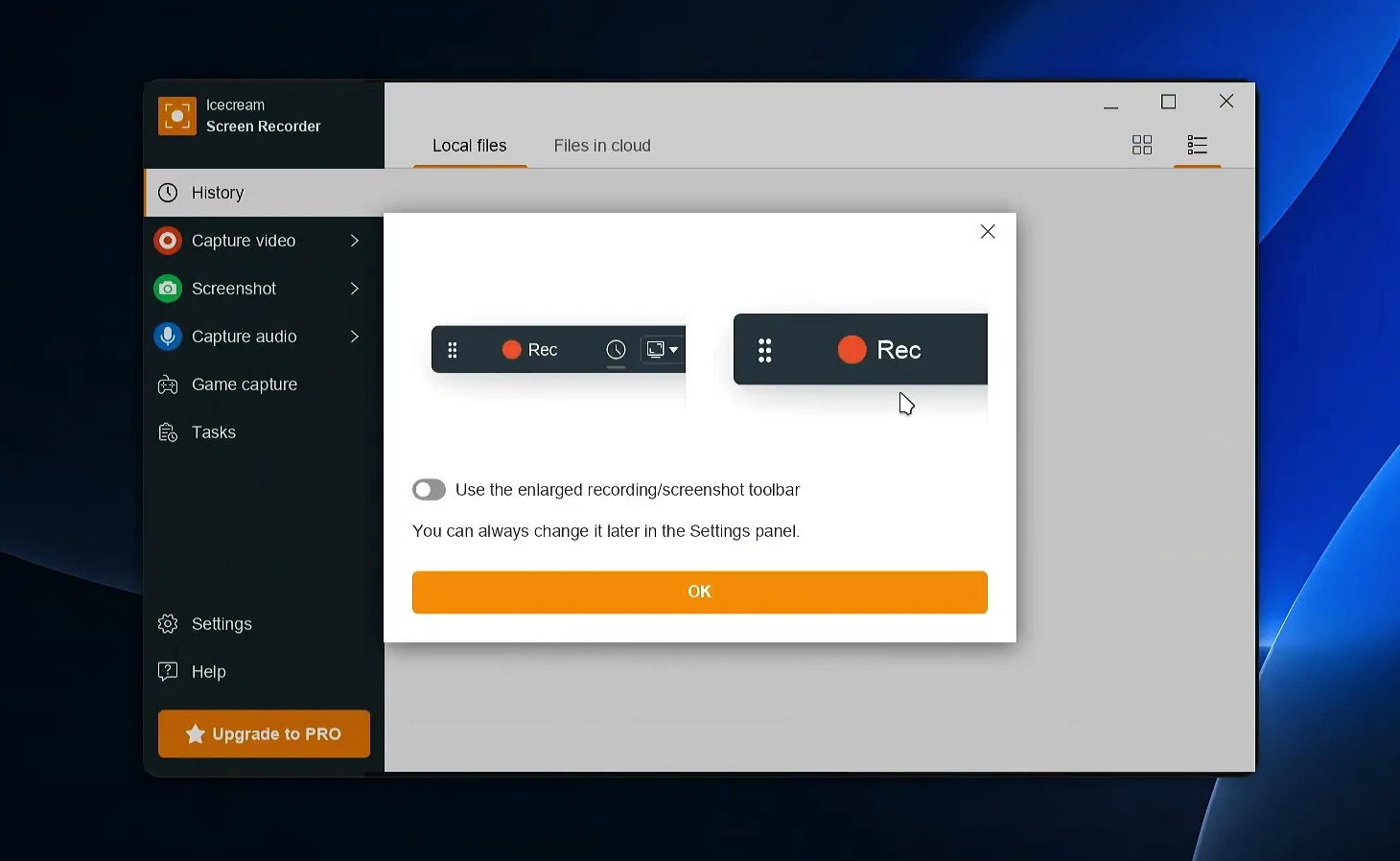Click the 'Use the enlarged recording/screenshot toolbar' label
Screen dimensions: 1400x861
click(x=627, y=490)
